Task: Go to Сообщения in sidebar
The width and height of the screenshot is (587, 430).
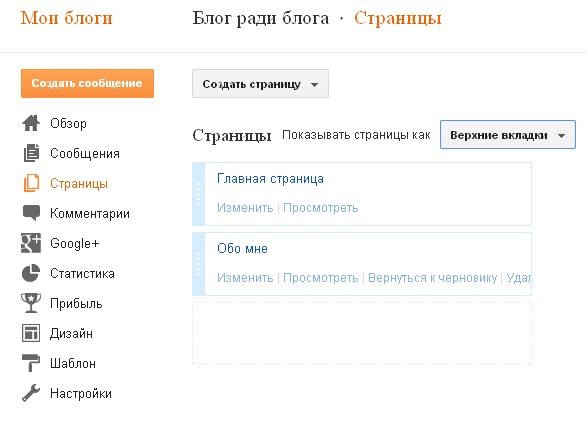Action: coord(85,153)
